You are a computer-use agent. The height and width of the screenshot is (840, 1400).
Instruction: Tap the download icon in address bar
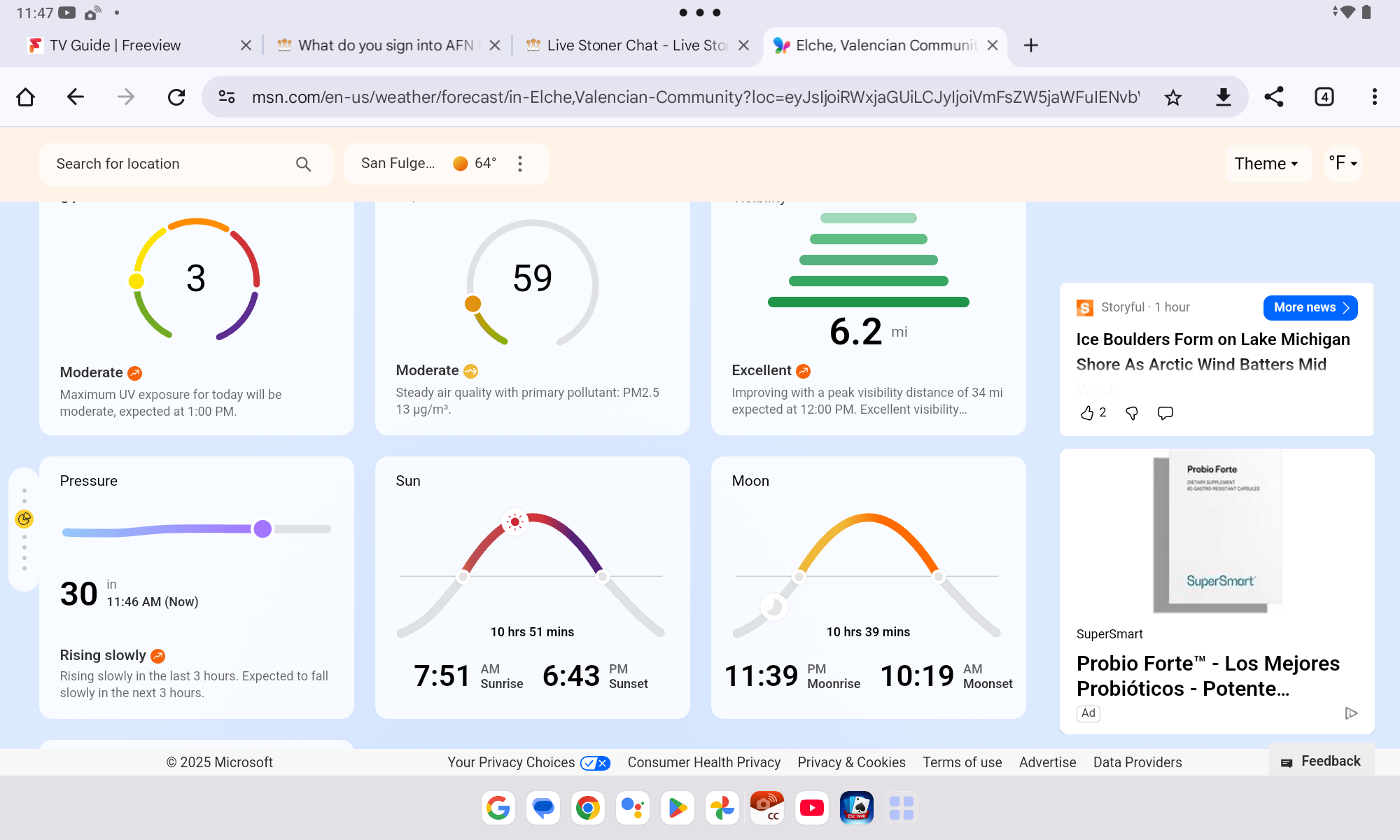1224,97
